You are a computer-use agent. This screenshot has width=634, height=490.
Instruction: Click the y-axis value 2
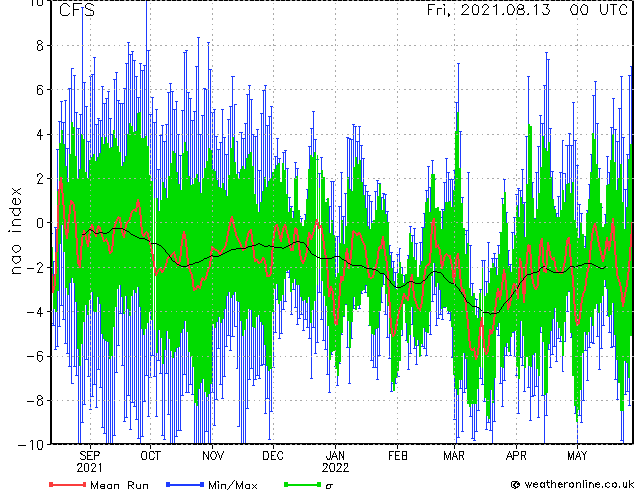pyautogui.click(x=40, y=179)
